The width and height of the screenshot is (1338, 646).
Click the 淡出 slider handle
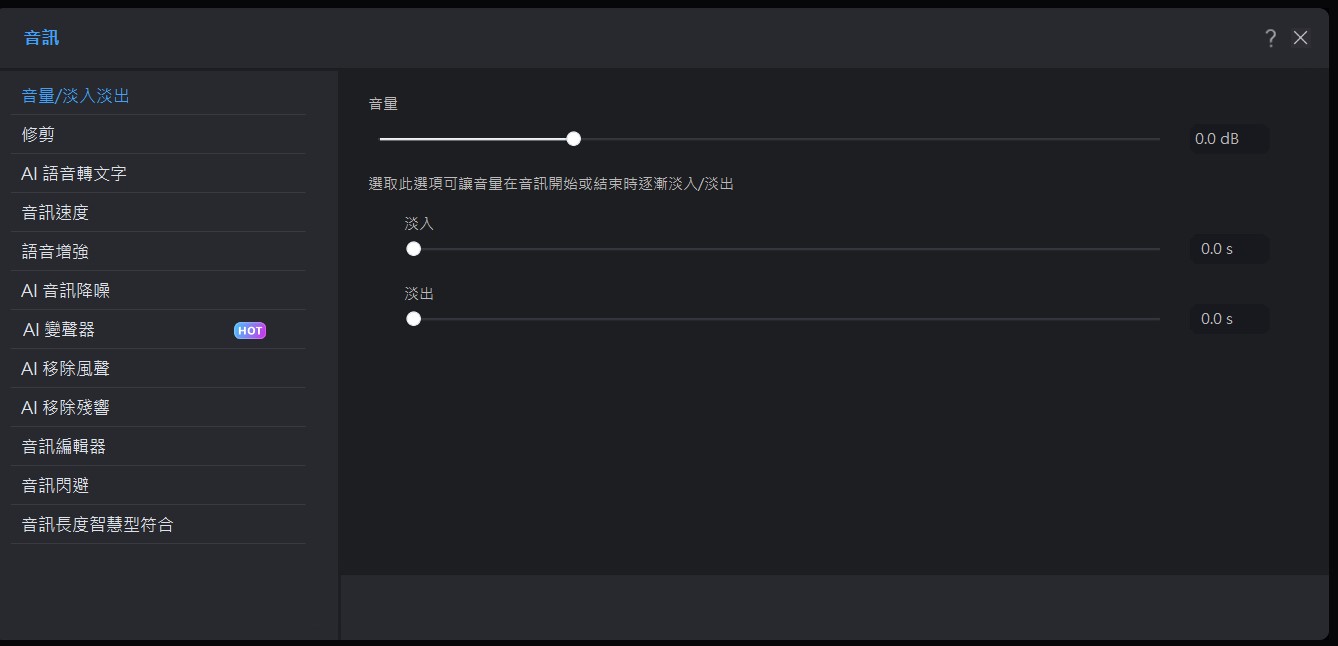point(413,319)
